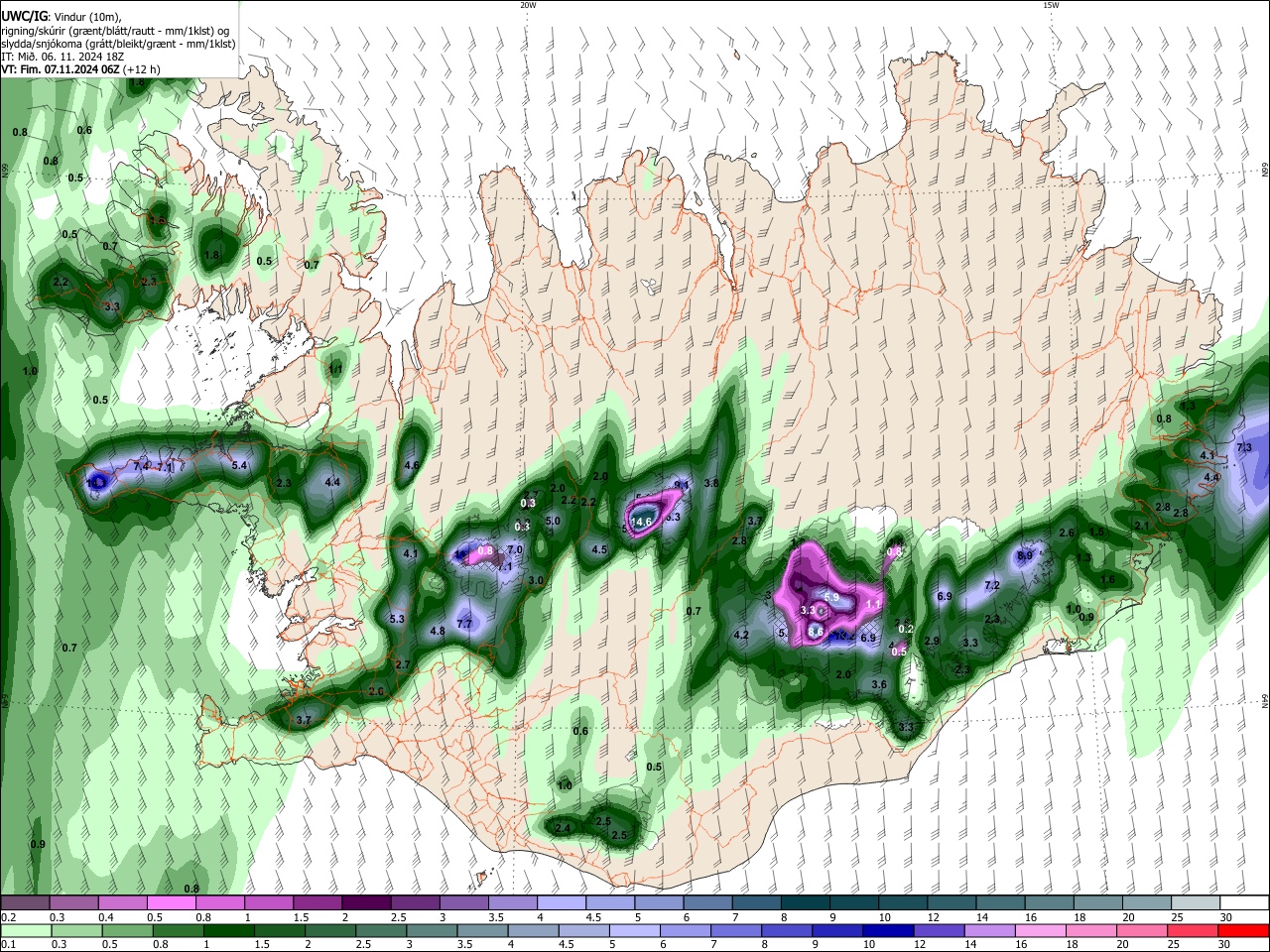
Task: Click the bright magenta 0.5 swatch in upper legend row
Action: click(171, 903)
